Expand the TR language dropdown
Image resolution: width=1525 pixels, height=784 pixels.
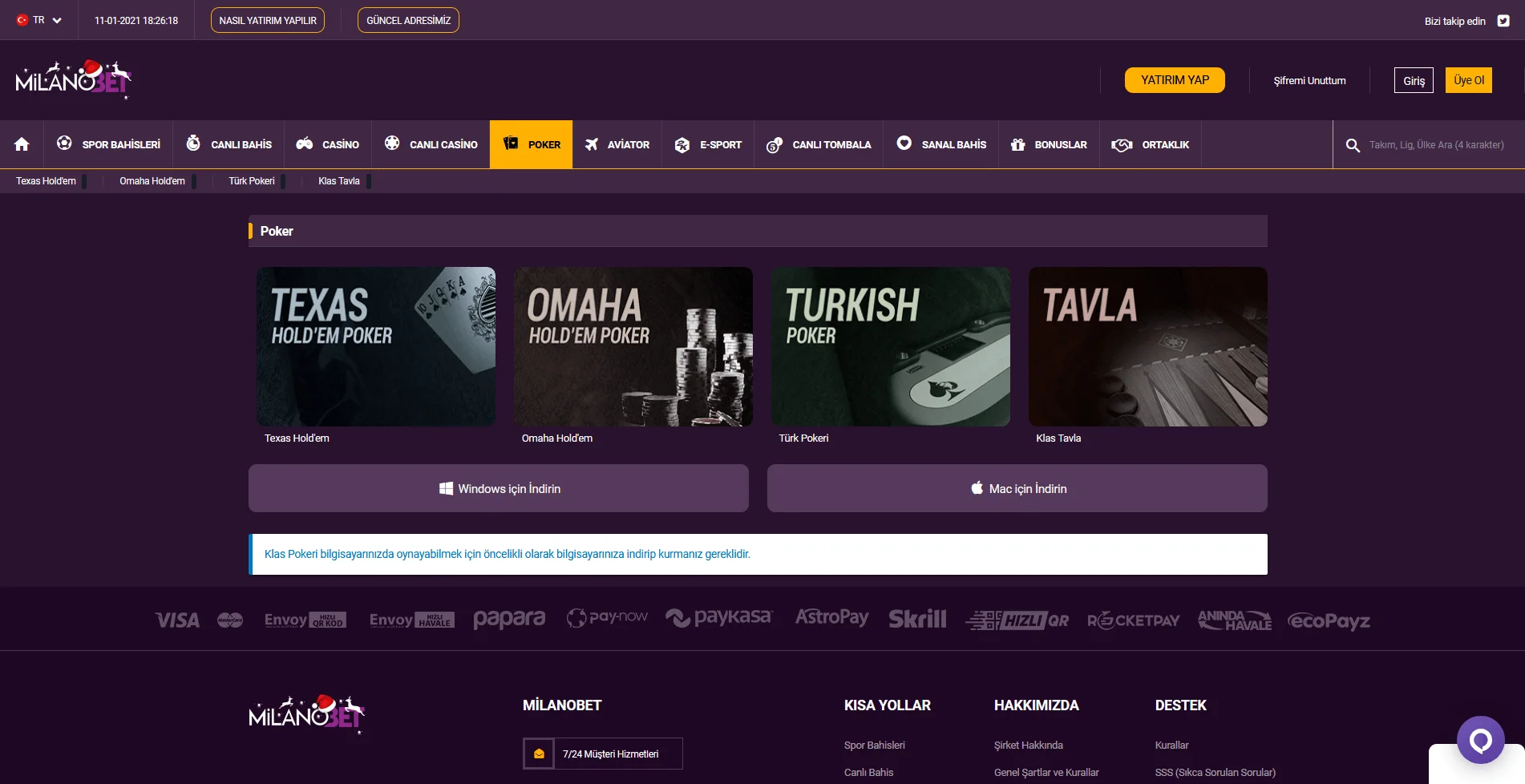39,20
